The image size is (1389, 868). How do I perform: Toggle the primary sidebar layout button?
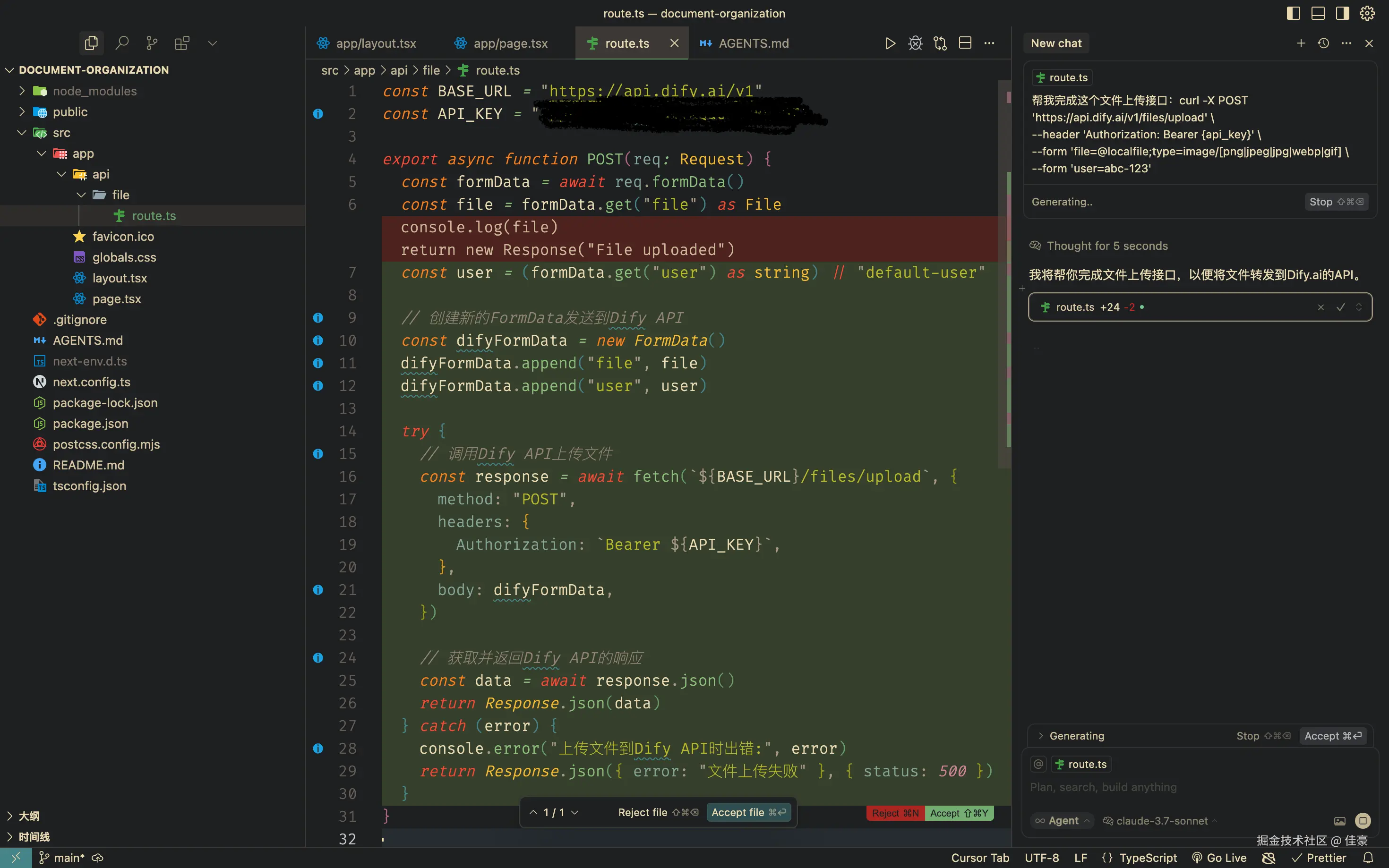1293,13
